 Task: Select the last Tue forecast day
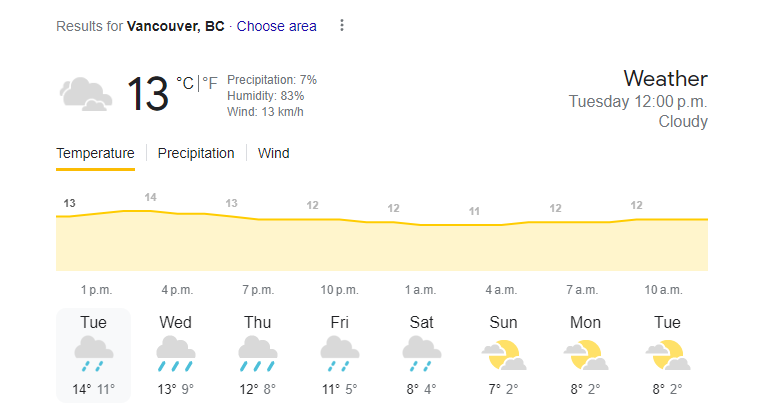click(x=668, y=355)
